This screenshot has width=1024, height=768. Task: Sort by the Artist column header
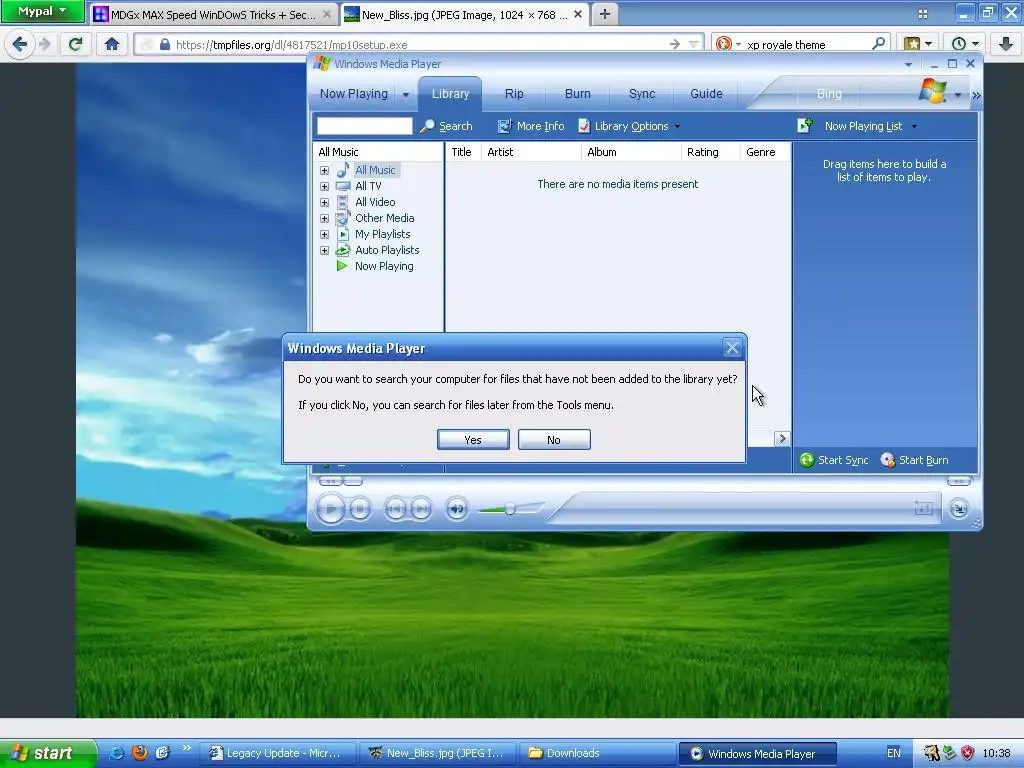(531, 152)
